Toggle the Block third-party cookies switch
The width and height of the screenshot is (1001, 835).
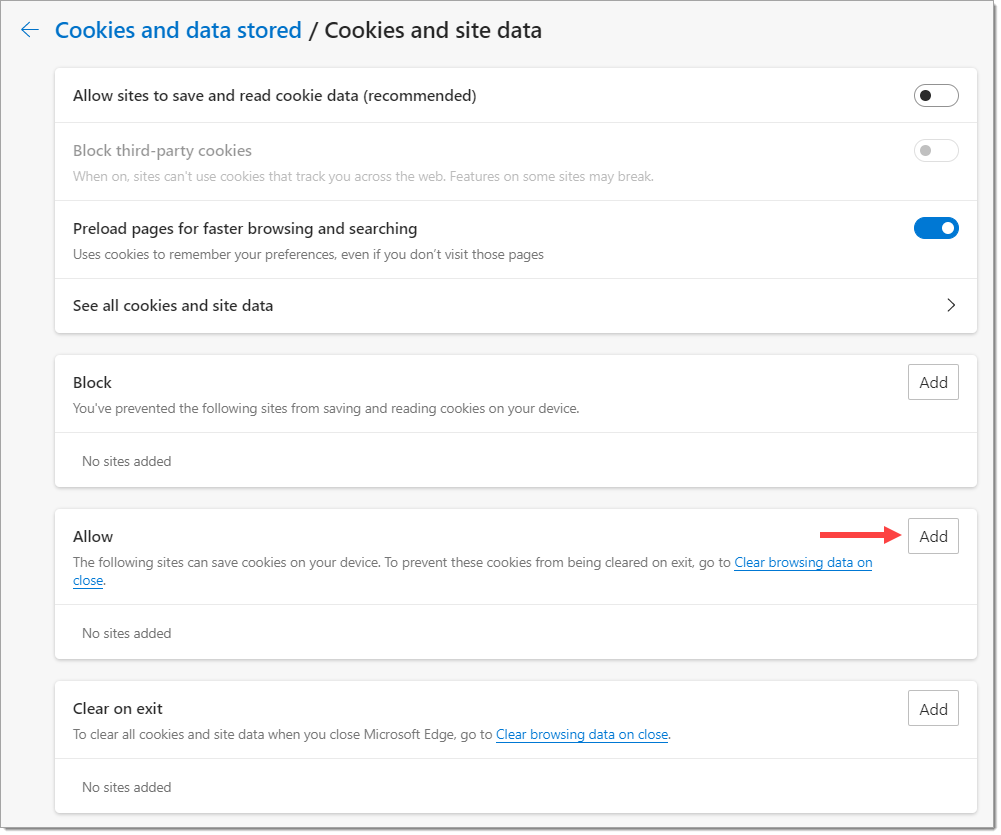click(936, 151)
